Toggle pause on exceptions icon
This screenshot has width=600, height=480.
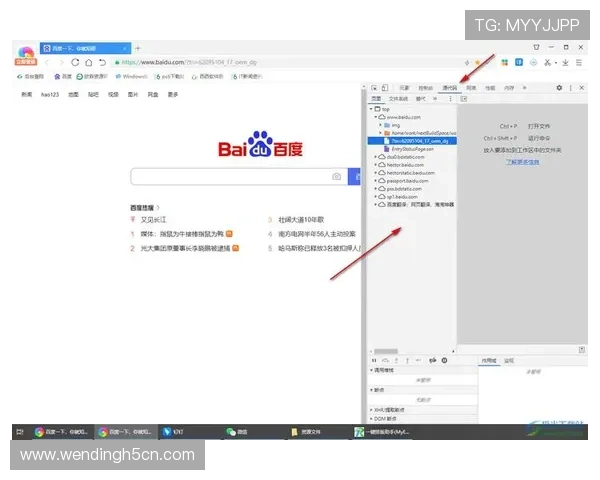(444, 360)
